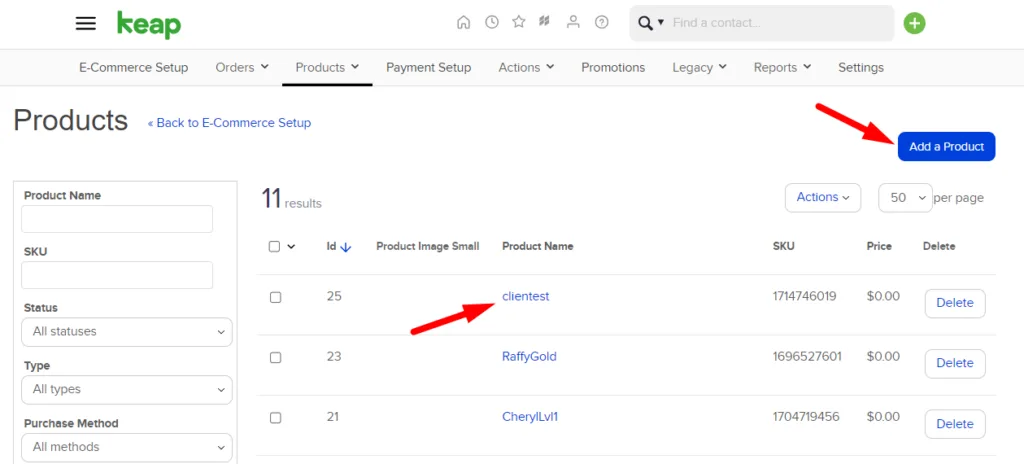The height and width of the screenshot is (464, 1024).
Task: Check the clientest row checkbox
Action: point(276,297)
